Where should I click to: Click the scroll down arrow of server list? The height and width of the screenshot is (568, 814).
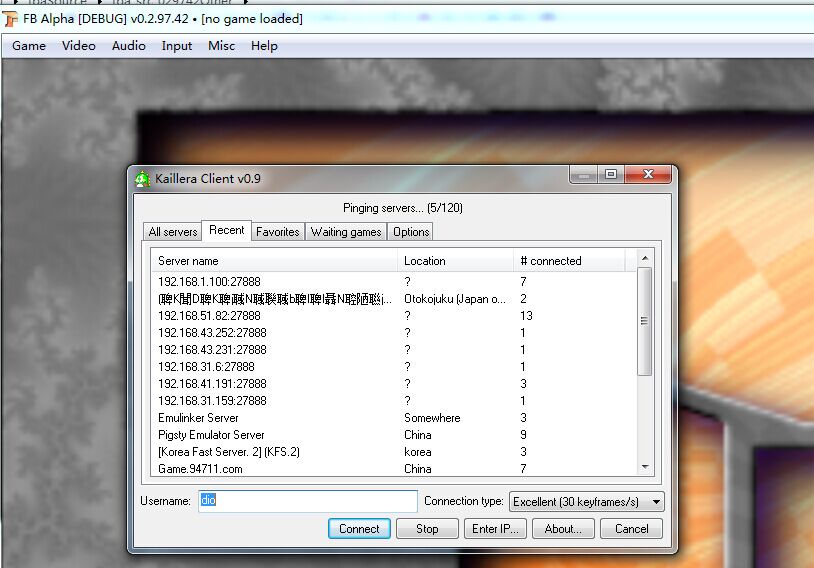[x=645, y=467]
